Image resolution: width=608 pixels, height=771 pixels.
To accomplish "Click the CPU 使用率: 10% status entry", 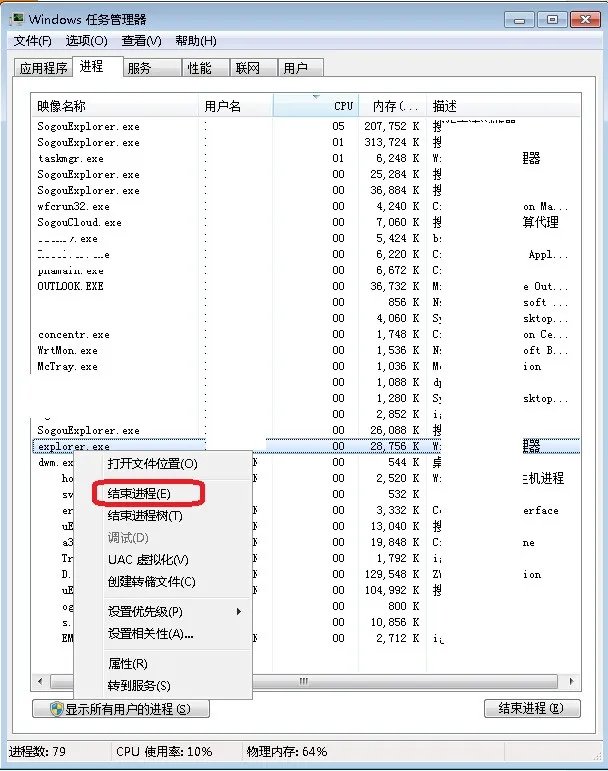I will pyautogui.click(x=164, y=751).
